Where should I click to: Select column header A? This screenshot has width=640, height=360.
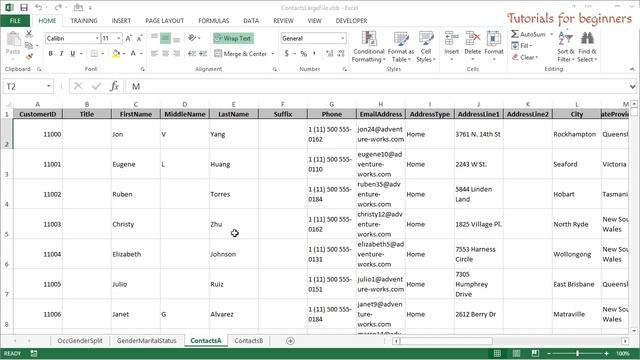click(38, 104)
